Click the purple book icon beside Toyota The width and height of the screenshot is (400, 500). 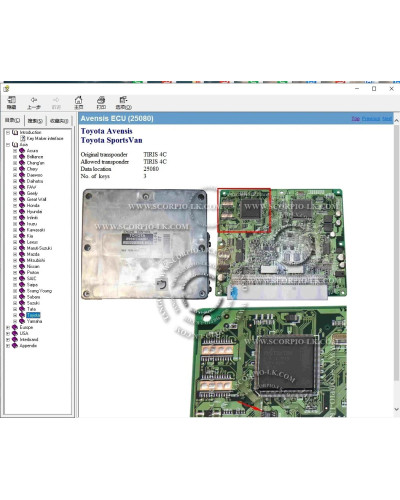tap(22, 315)
